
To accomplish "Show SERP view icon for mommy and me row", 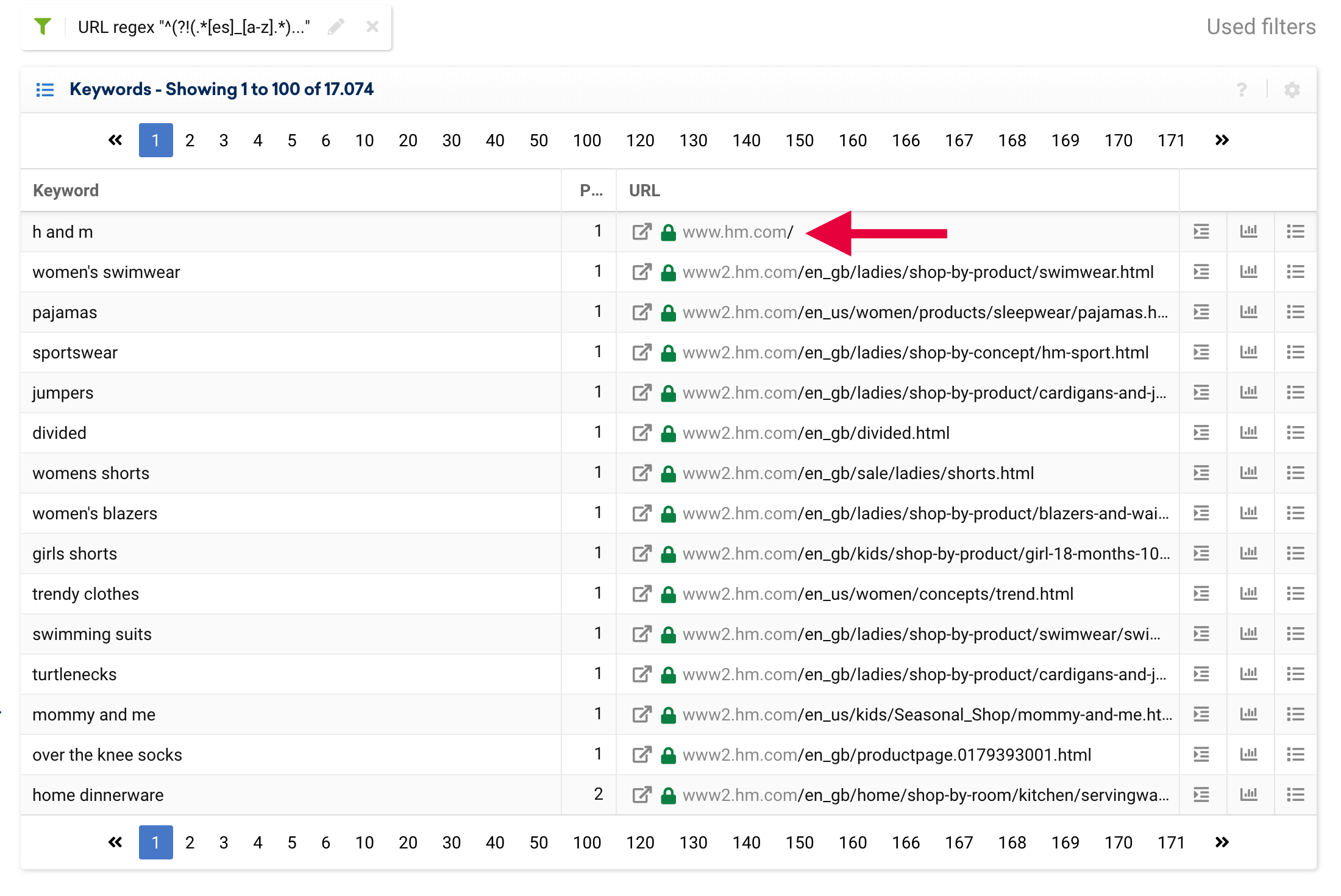I will click(x=1201, y=714).
